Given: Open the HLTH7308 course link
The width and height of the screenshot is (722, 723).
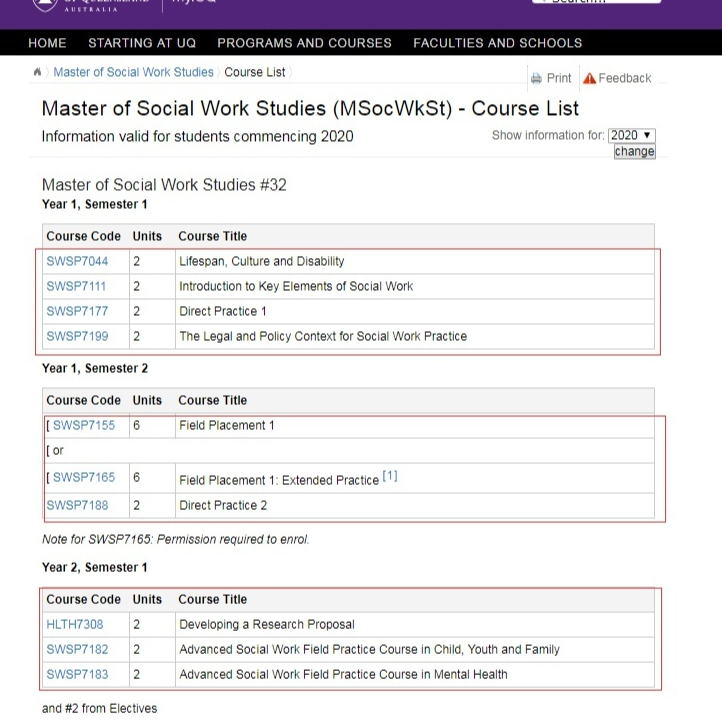Looking at the screenshot, I should (x=75, y=624).
